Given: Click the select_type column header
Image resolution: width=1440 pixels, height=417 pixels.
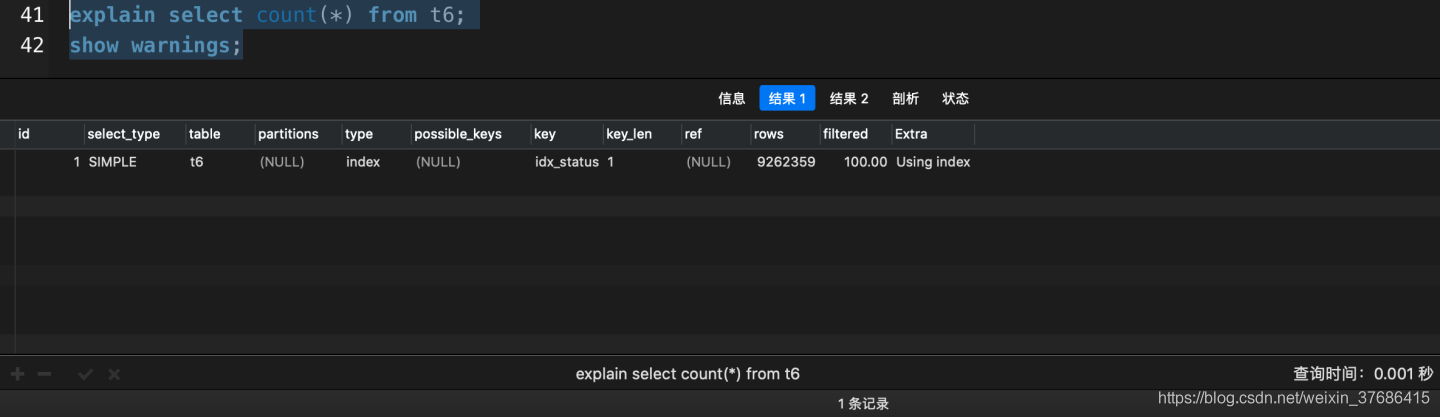Looking at the screenshot, I should 124,134.
